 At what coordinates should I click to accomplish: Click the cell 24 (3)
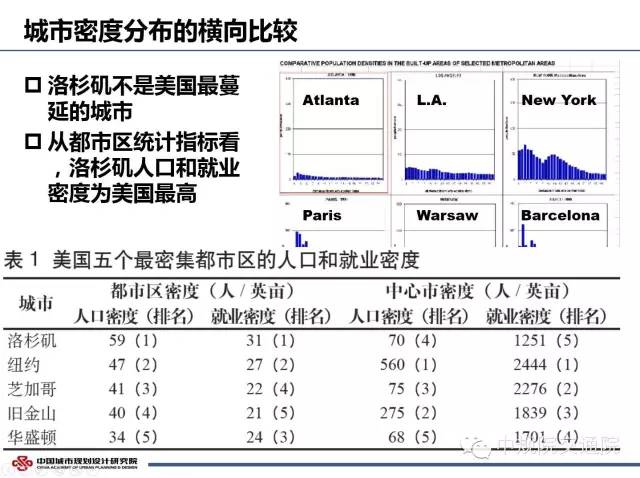[x=270, y=437]
